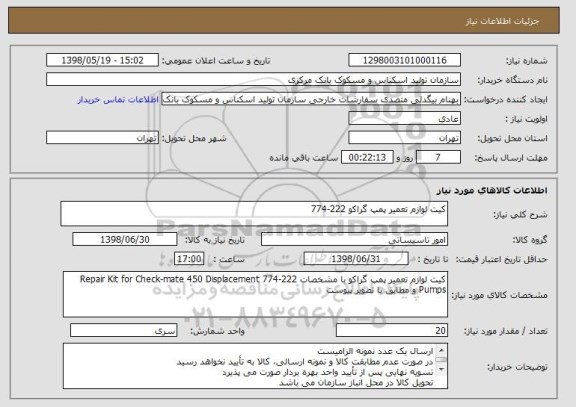This screenshot has height=407, width=576.
Task: Click the days remaining field showing 7
Action: tap(438, 158)
